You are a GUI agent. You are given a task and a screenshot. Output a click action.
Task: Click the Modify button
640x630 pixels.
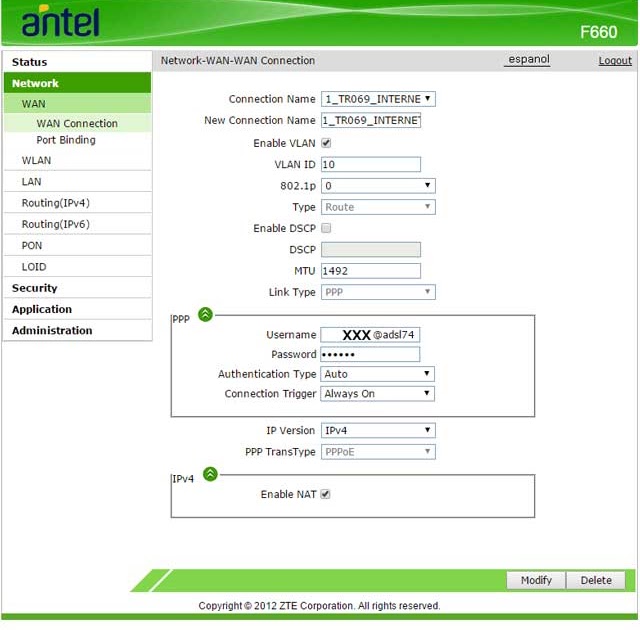pyautogui.click(x=536, y=580)
